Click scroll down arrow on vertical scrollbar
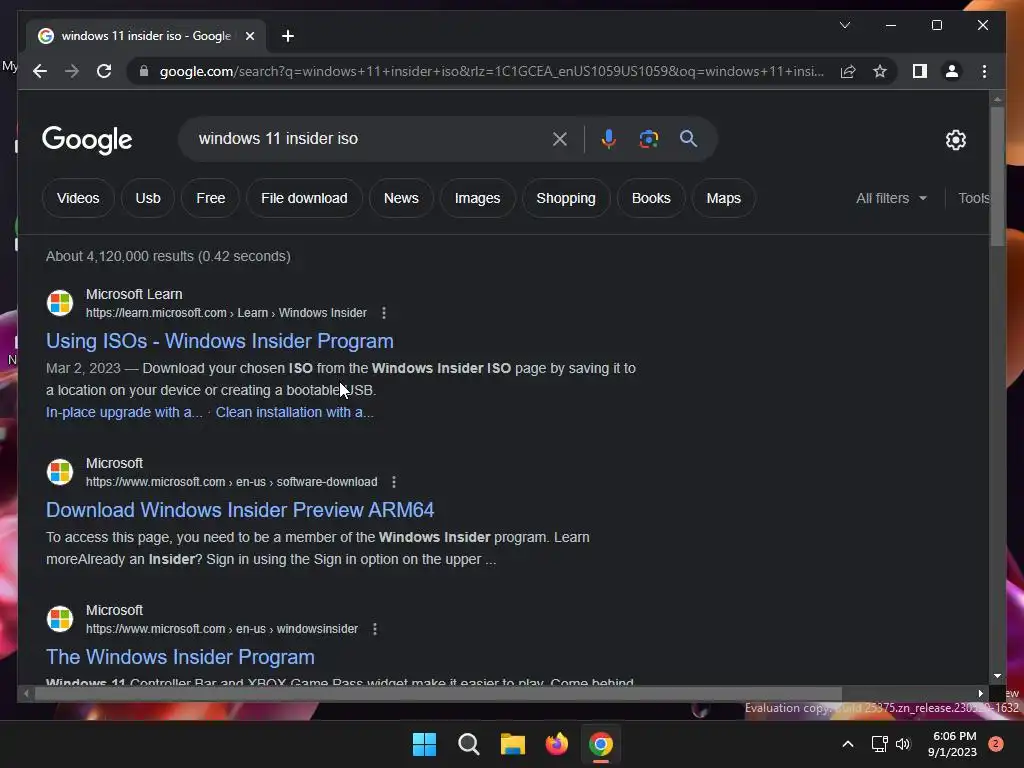The width and height of the screenshot is (1024, 768). (997, 676)
